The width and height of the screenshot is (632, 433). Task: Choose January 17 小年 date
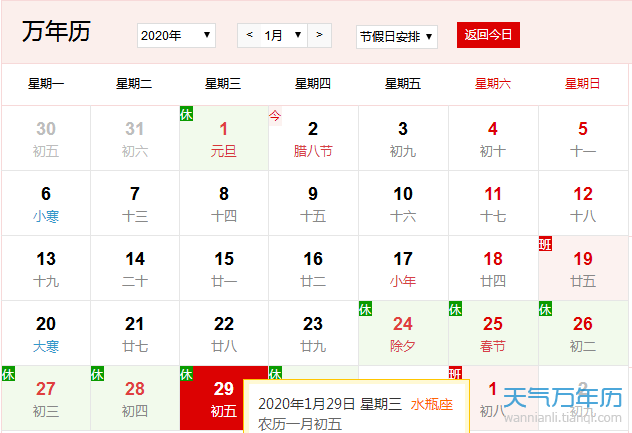pyautogui.click(x=403, y=269)
